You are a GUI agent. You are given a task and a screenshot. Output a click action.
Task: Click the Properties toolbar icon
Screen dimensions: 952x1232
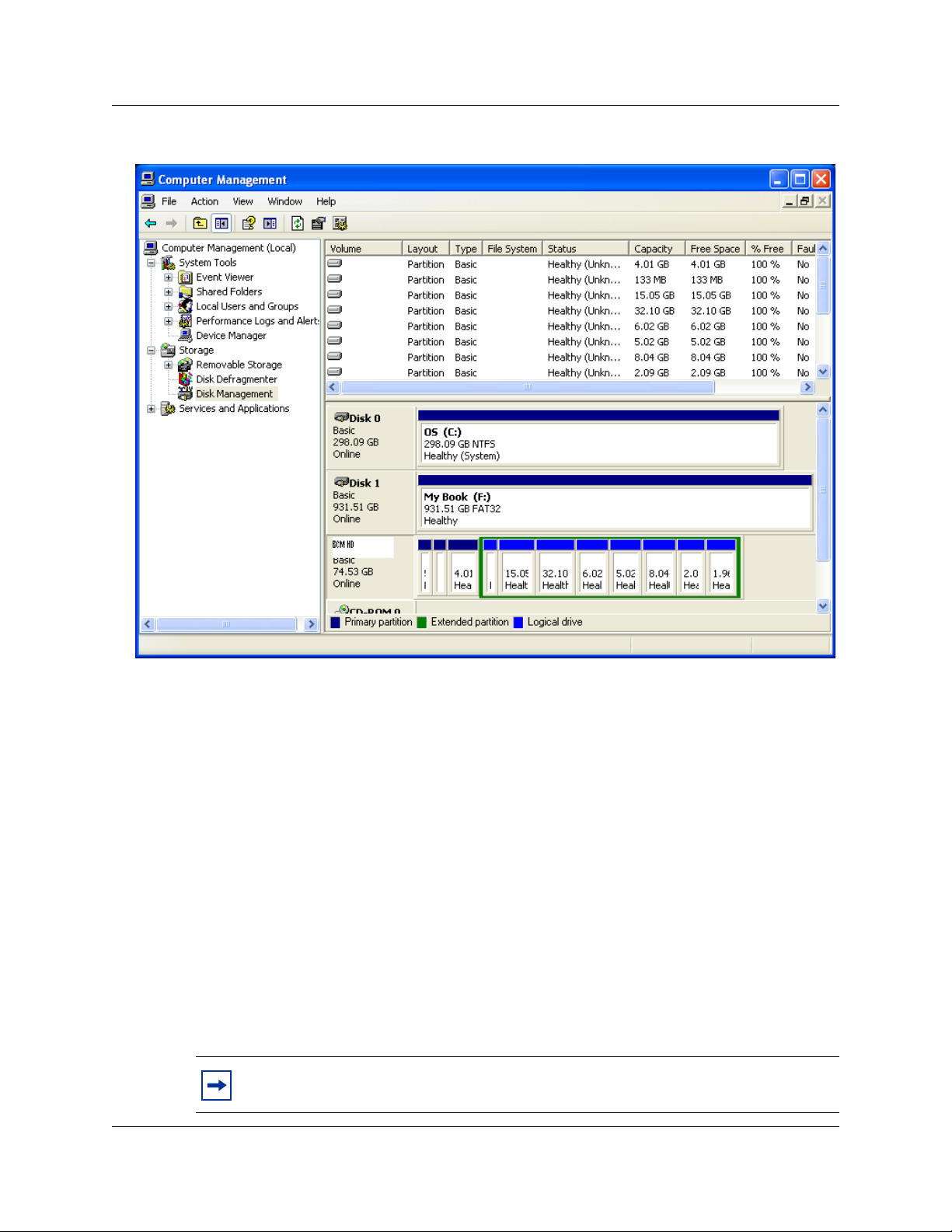tap(318, 224)
